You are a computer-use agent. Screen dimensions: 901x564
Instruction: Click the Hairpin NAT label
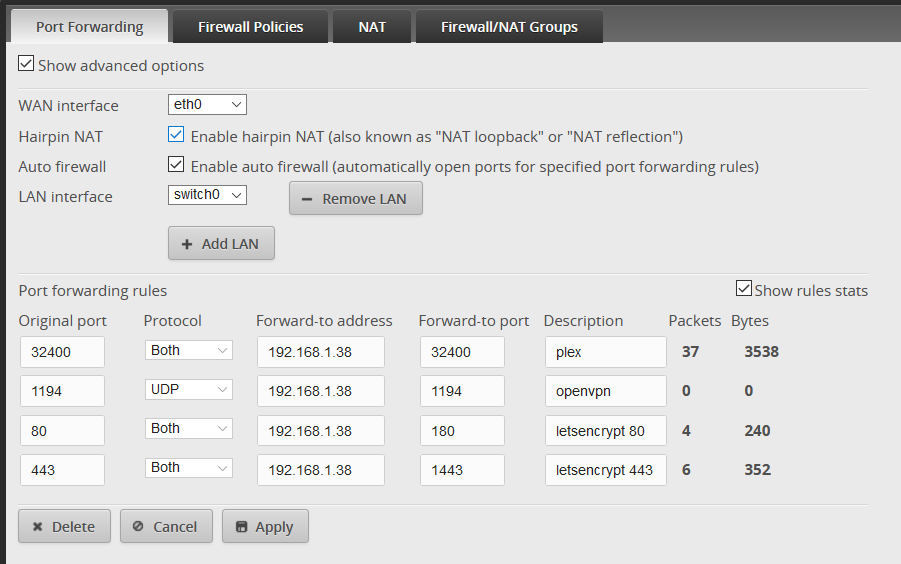(x=60, y=137)
